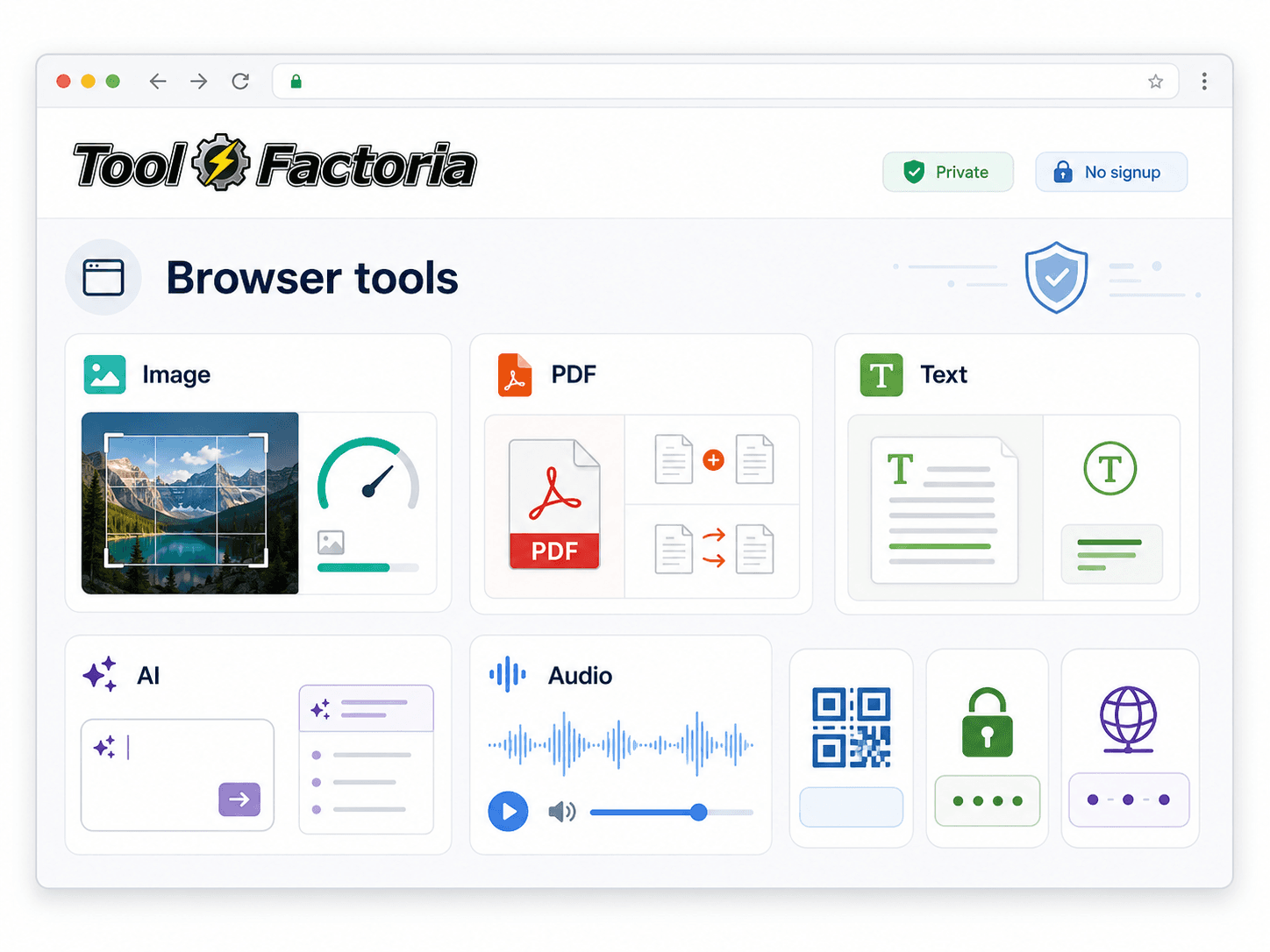Click the large red PDF file icon
1270x952 pixels.
click(x=554, y=505)
